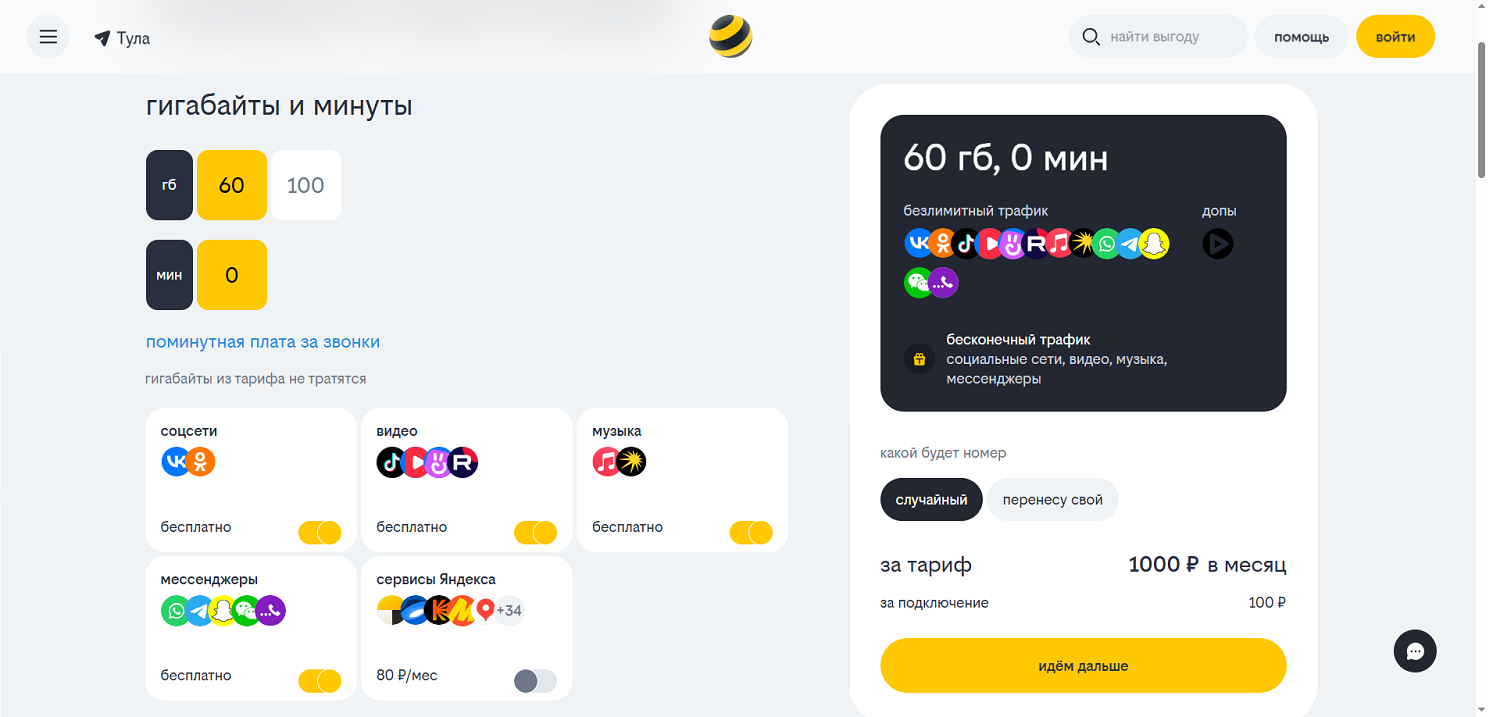Enable сервисы Яндекса for 80 ₽/мес
This screenshot has height=717, width=1500.
point(535,681)
